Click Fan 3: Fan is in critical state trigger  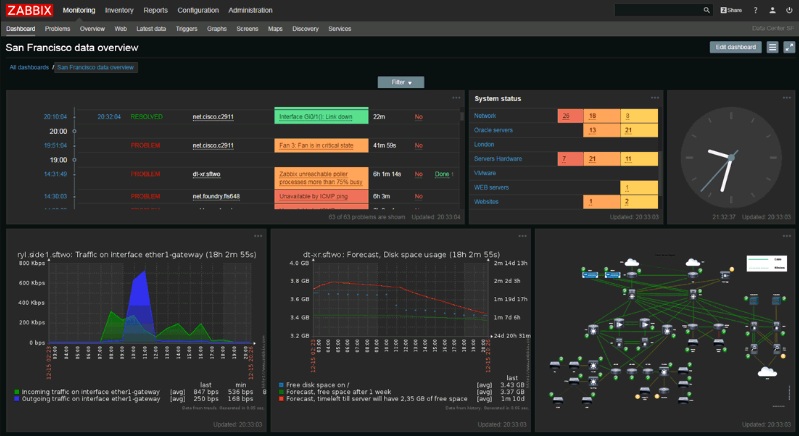(x=316, y=146)
